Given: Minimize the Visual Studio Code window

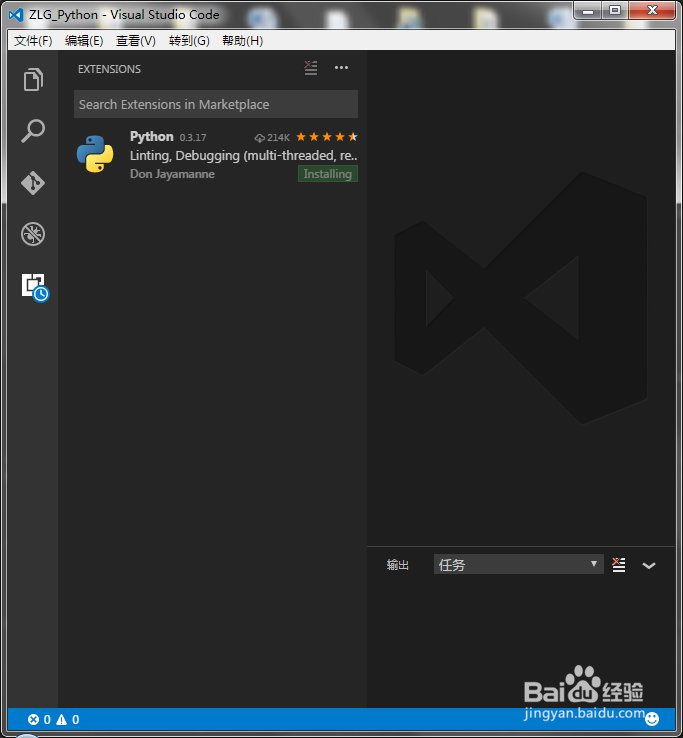Looking at the screenshot, I should pyautogui.click(x=588, y=10).
